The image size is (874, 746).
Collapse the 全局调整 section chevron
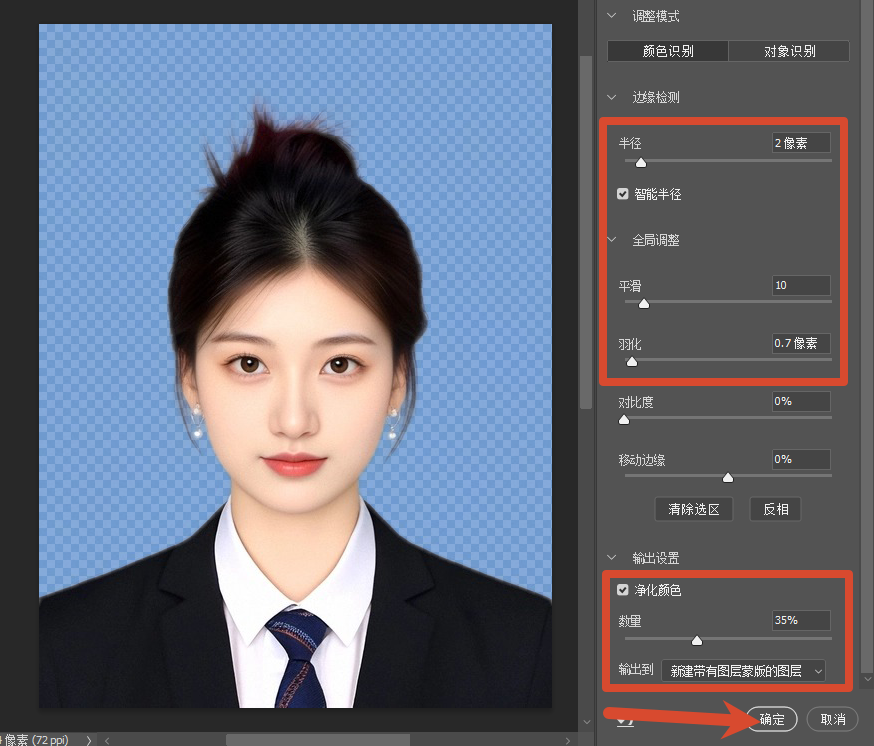(611, 240)
